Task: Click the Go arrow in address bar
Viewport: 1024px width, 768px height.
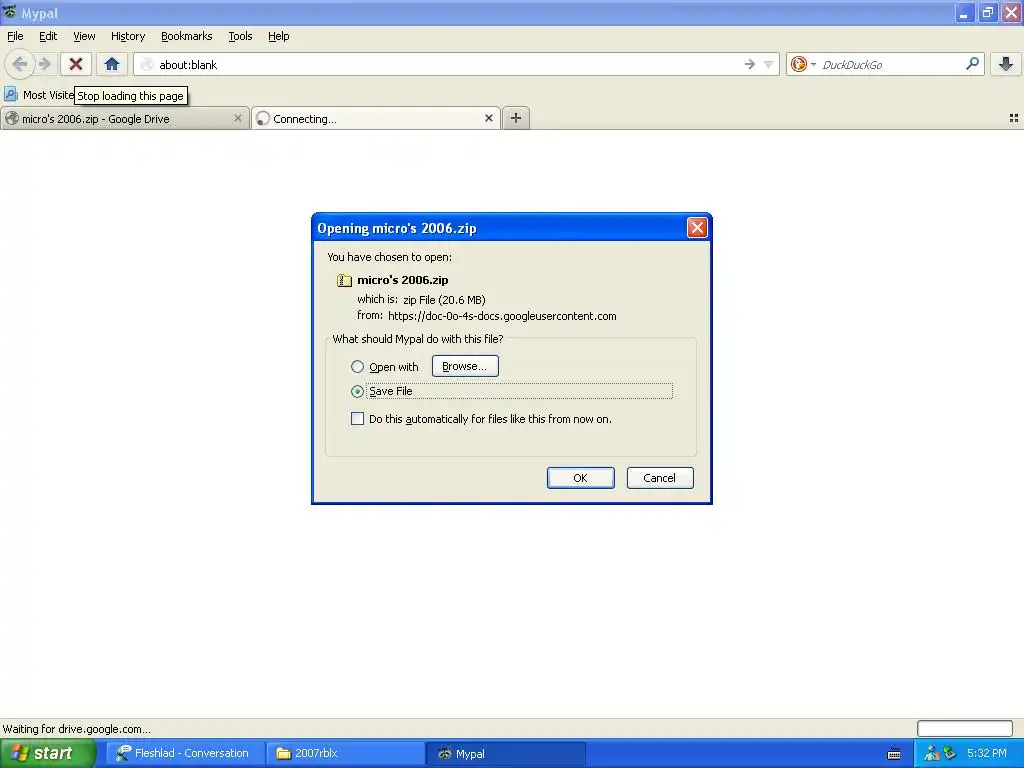Action: point(750,64)
